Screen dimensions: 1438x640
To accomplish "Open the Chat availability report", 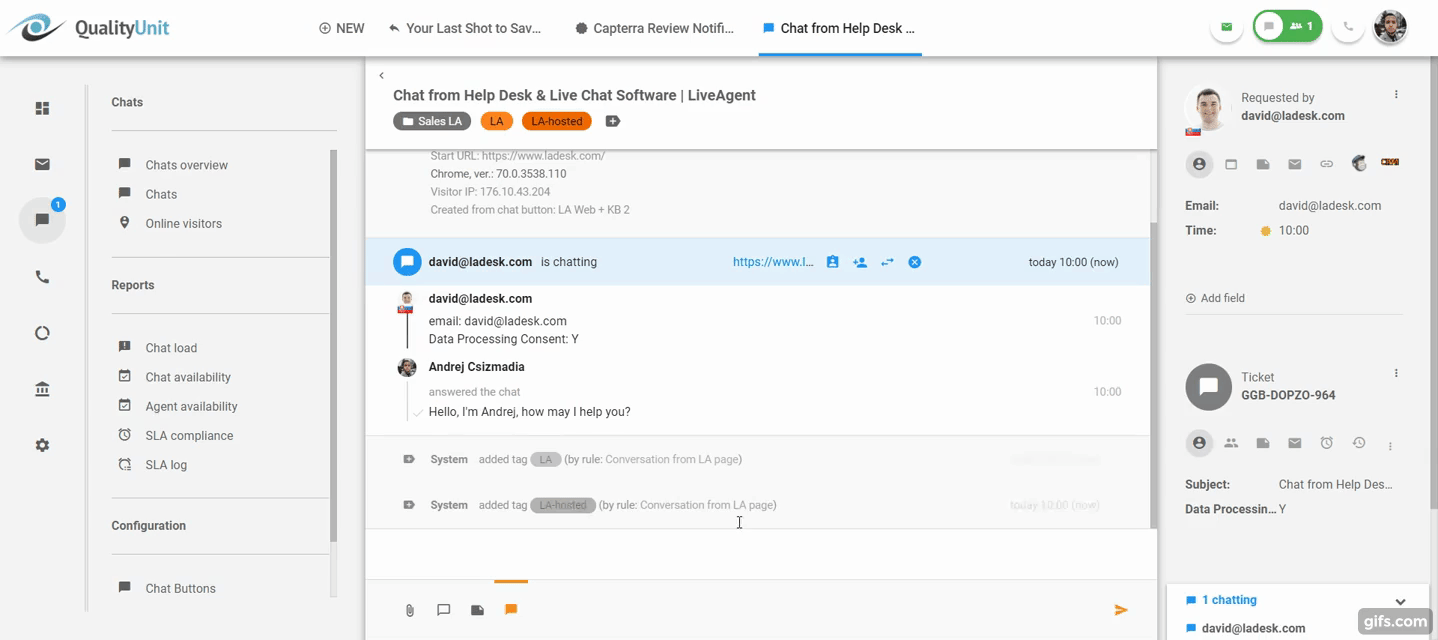I will (x=187, y=376).
